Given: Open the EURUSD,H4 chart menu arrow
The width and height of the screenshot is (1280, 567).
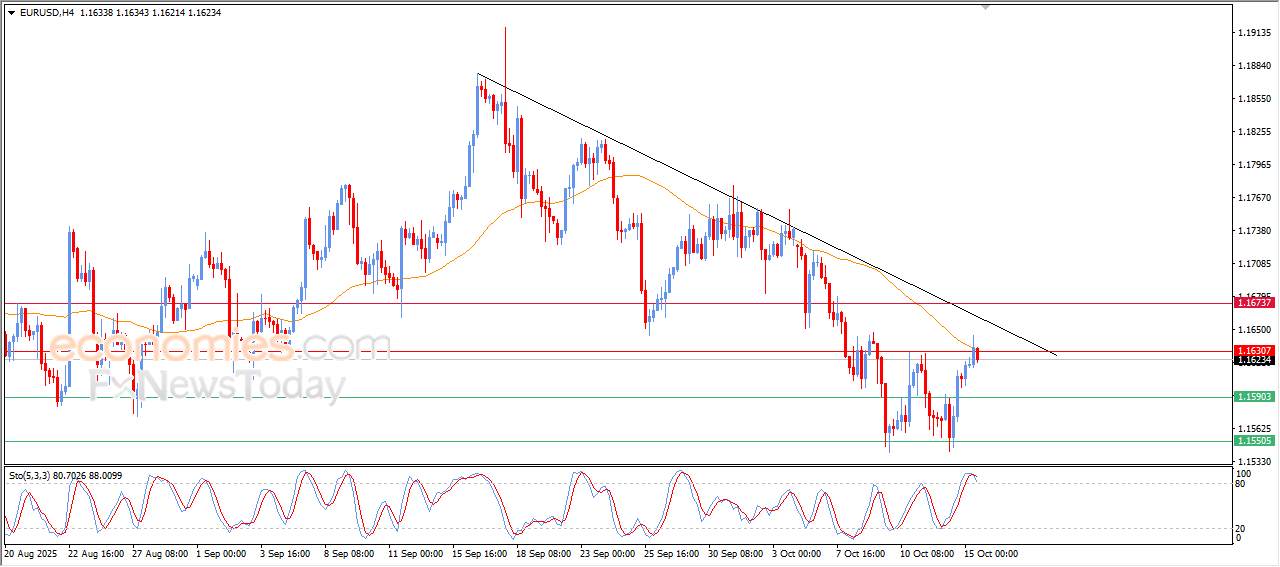Looking at the screenshot, I should [11, 12].
